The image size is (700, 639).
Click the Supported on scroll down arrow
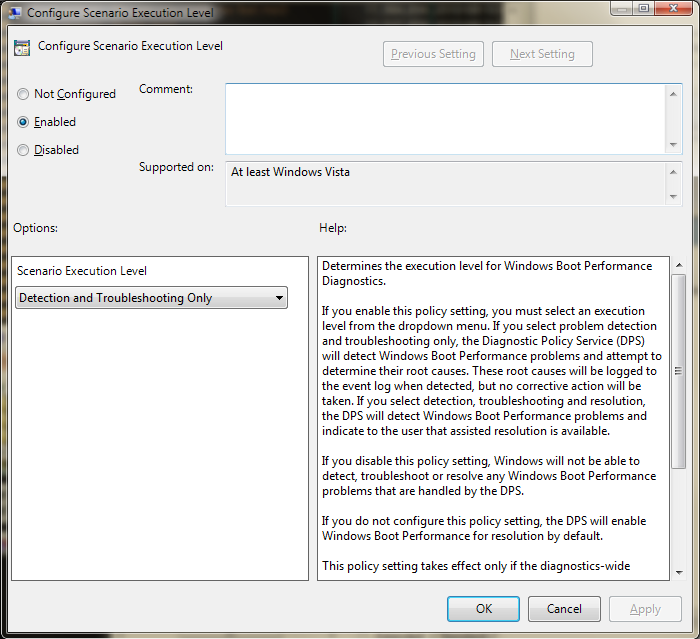(673, 196)
